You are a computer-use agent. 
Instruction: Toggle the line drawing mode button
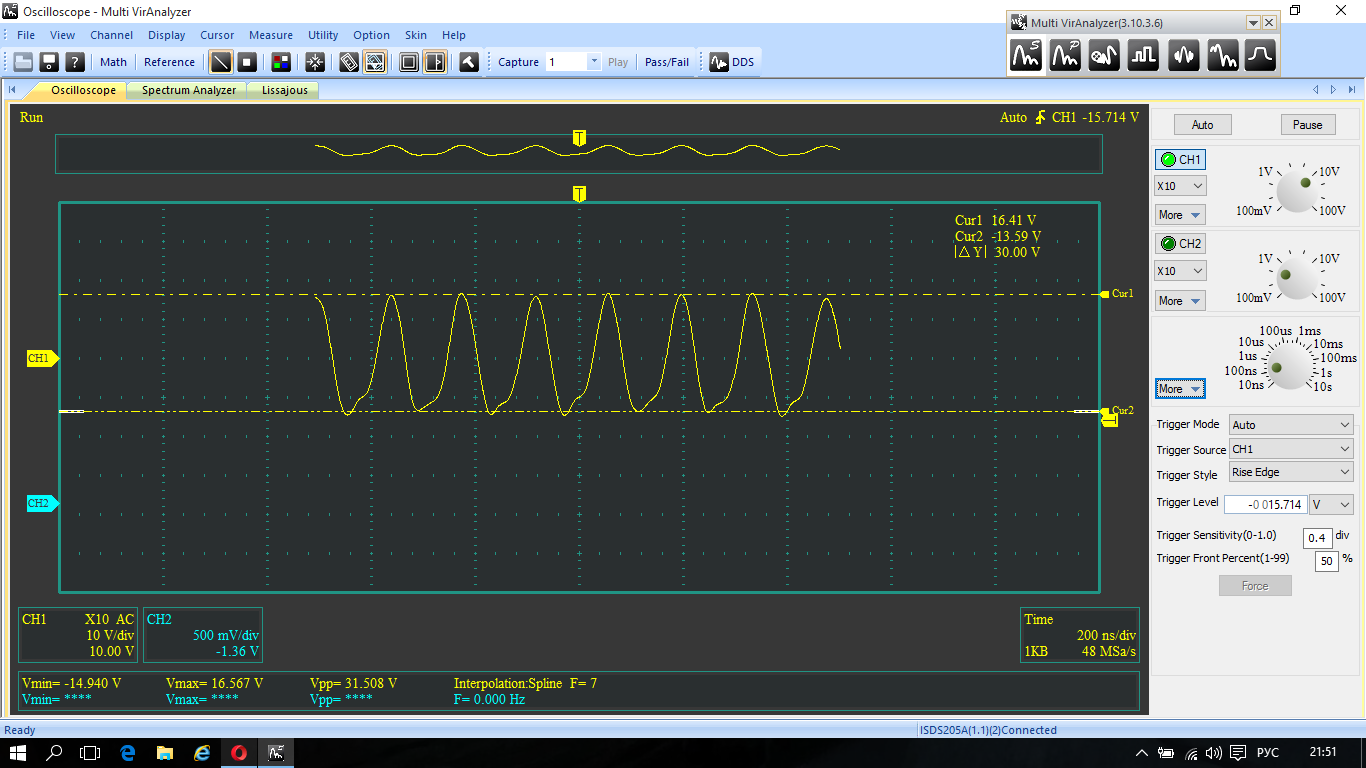coord(220,62)
